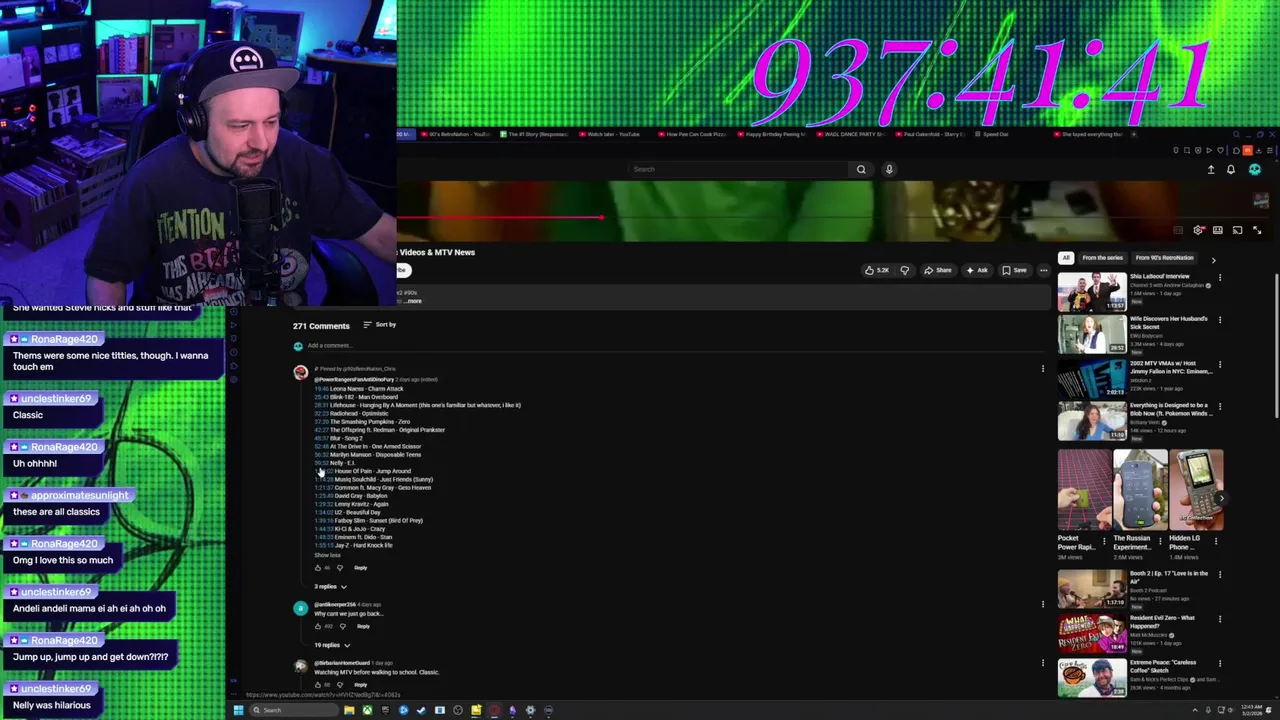Click the YouTube upload/create icon
Screen dimensions: 1280x720
click(x=1211, y=169)
